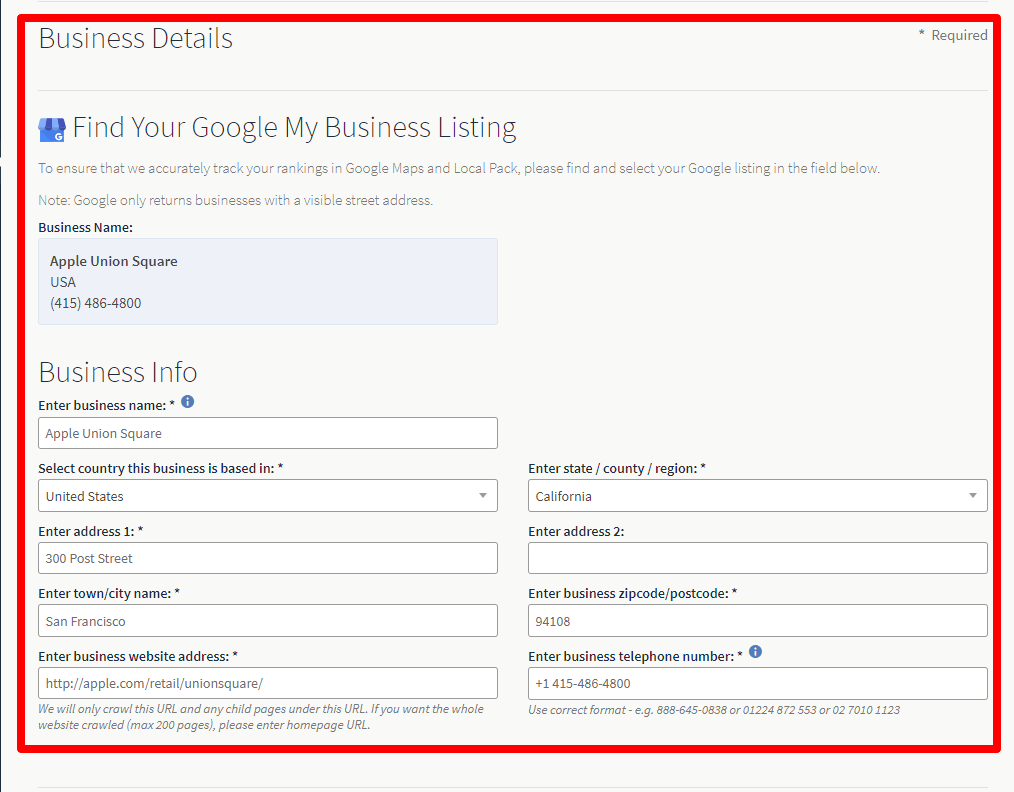Click the "Enter state / county / region:" label
Viewport: 1014px width, 792px height.
pyautogui.click(x=617, y=469)
